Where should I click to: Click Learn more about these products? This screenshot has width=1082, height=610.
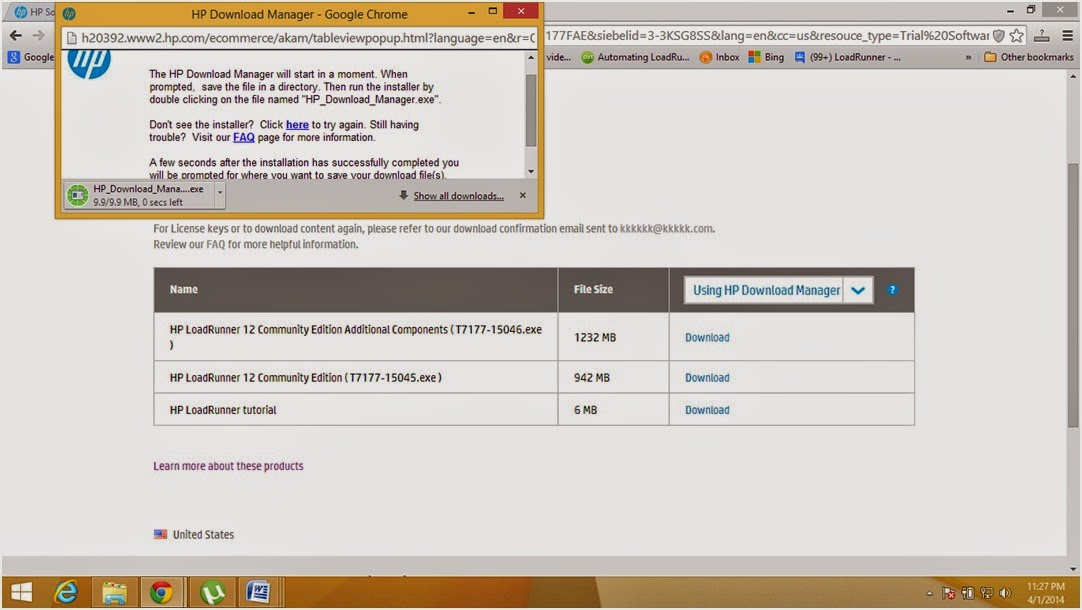(228, 466)
